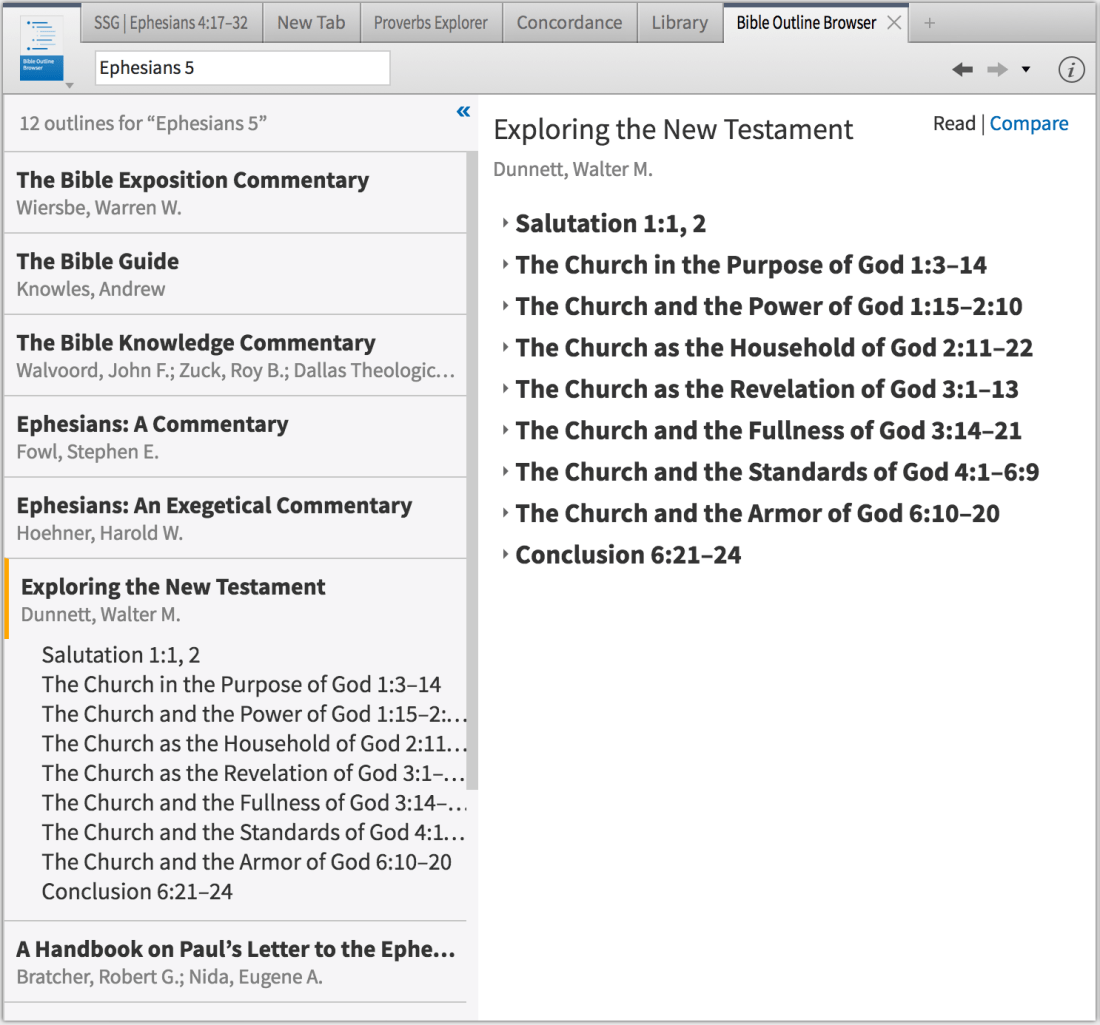The width and height of the screenshot is (1100, 1025).
Task: Switch to the Concordance tab
Action: click(569, 23)
